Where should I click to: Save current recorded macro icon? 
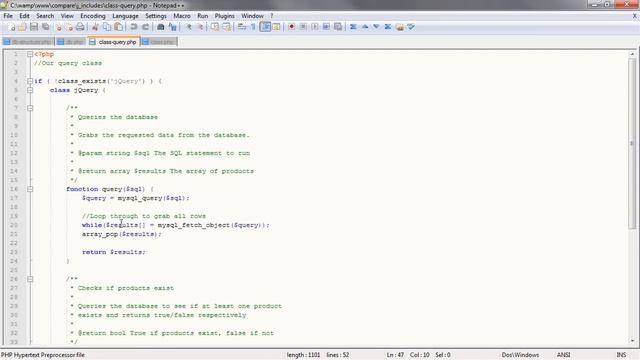[x=338, y=27]
